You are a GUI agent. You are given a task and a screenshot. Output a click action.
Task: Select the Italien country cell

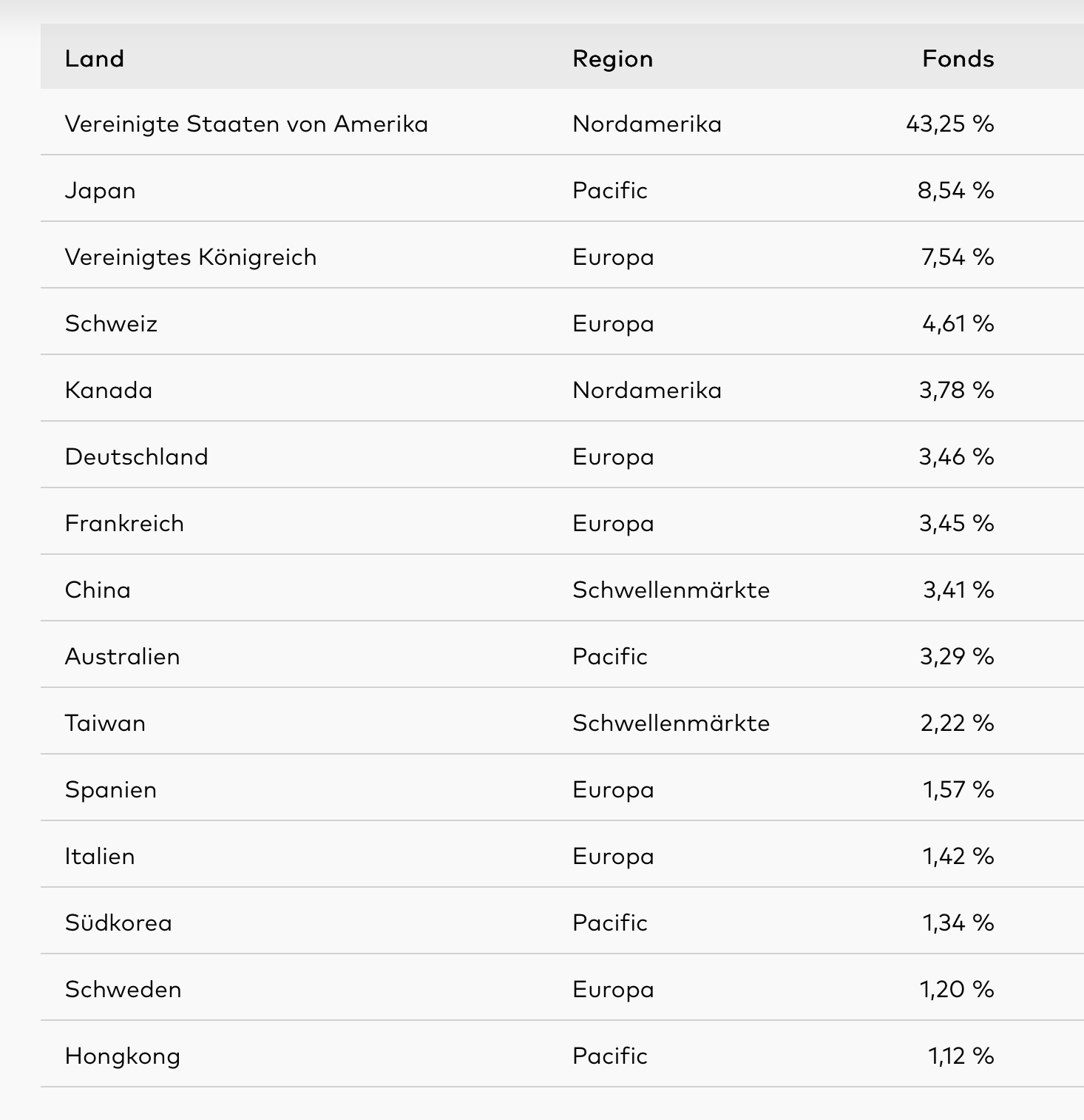pos(100,856)
